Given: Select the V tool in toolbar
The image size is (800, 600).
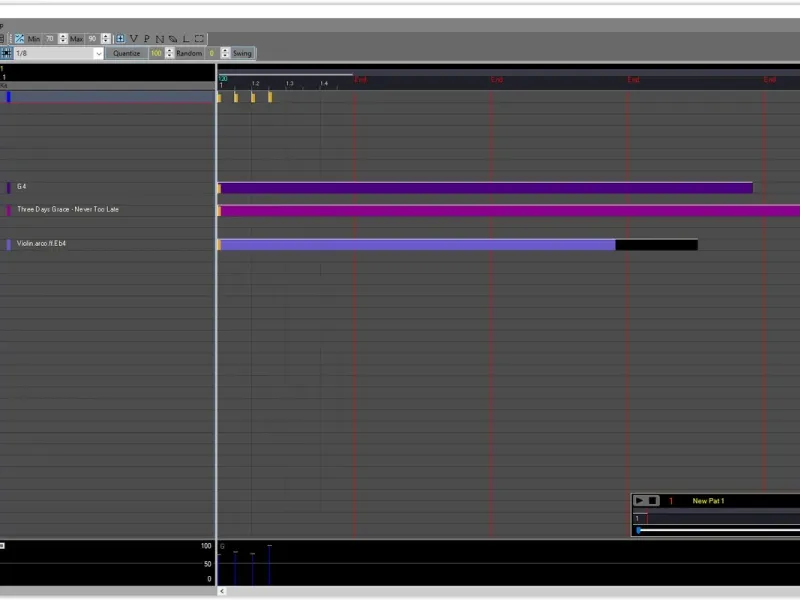Looking at the screenshot, I should click(134, 39).
